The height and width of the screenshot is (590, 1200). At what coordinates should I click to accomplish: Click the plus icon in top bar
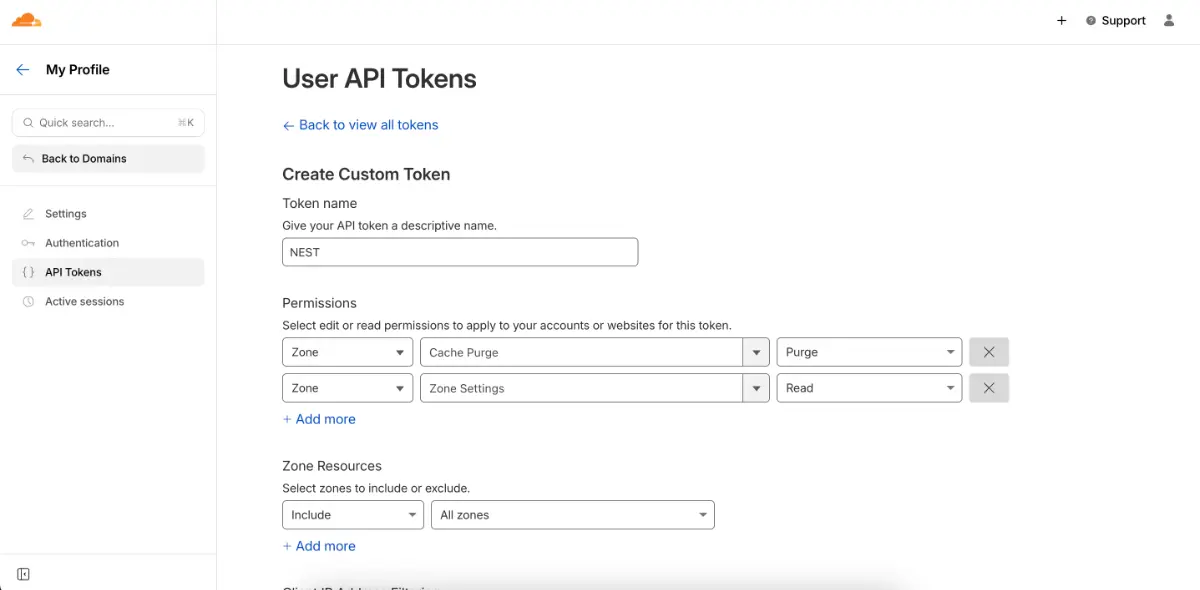coord(1061,20)
